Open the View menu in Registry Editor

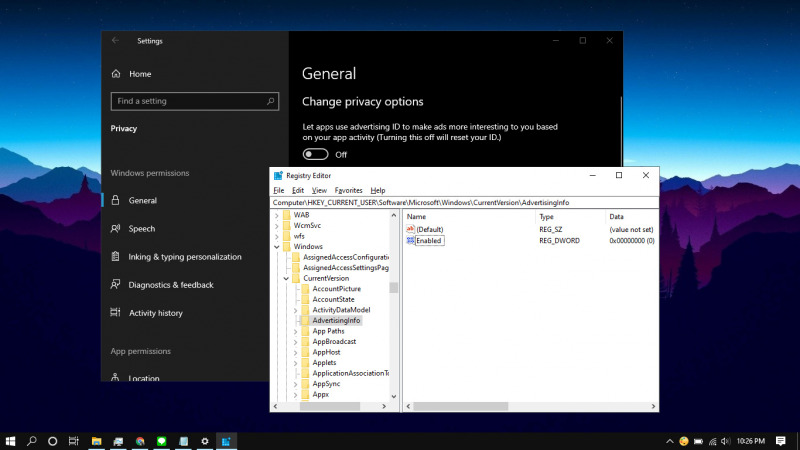point(319,190)
